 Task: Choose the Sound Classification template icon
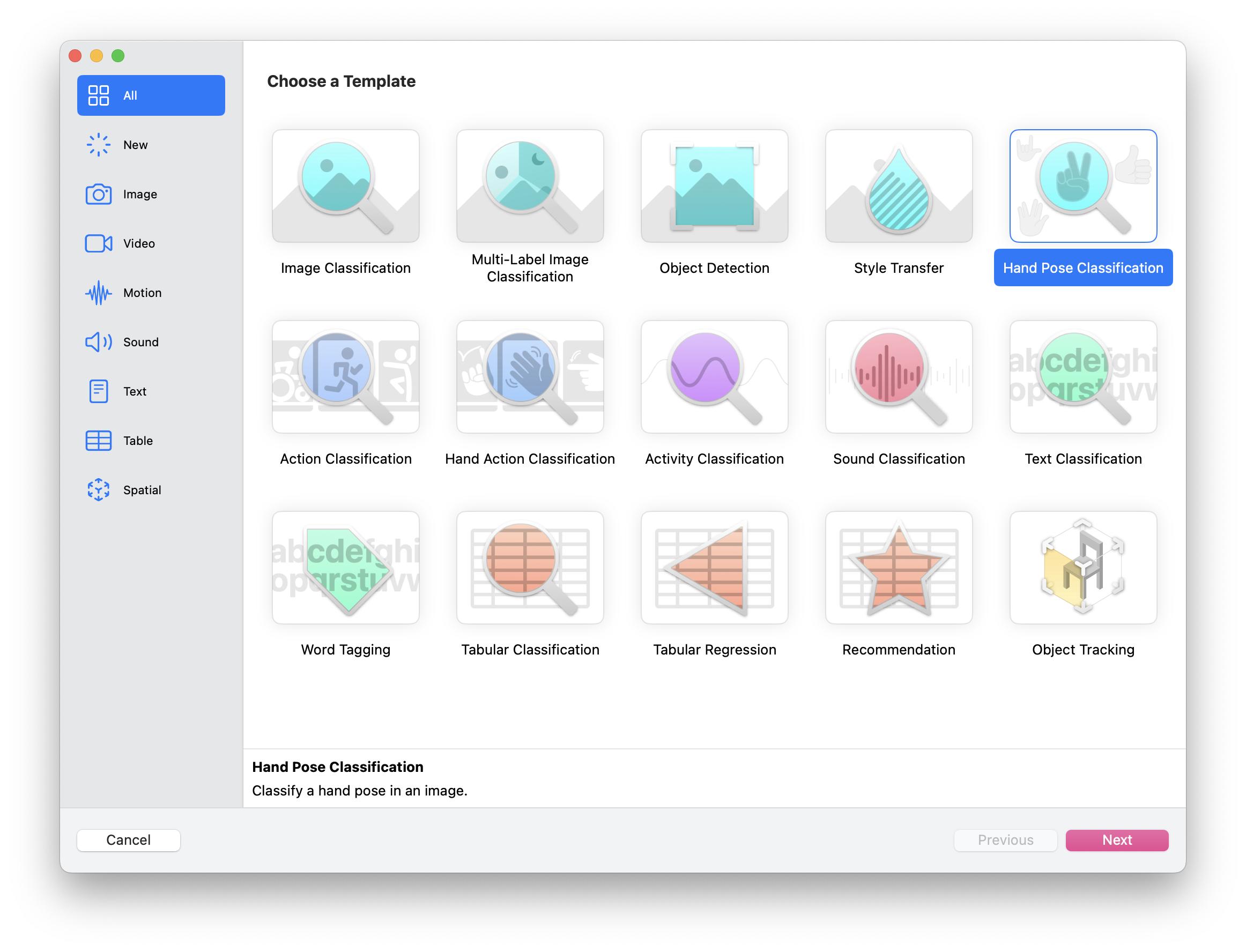pos(899,377)
